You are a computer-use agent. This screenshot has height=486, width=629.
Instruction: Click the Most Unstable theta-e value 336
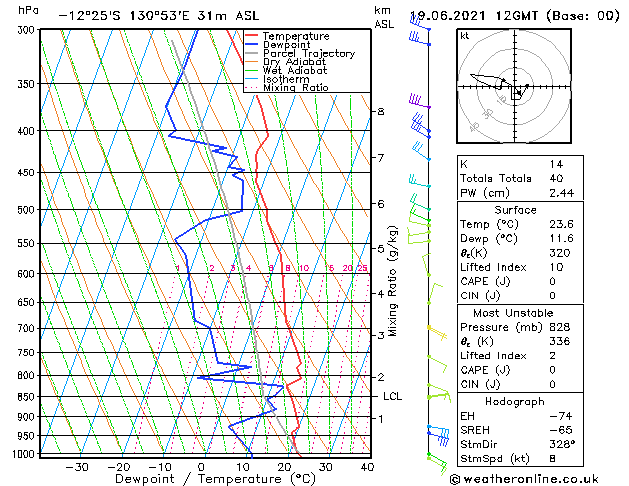[x=560, y=341]
